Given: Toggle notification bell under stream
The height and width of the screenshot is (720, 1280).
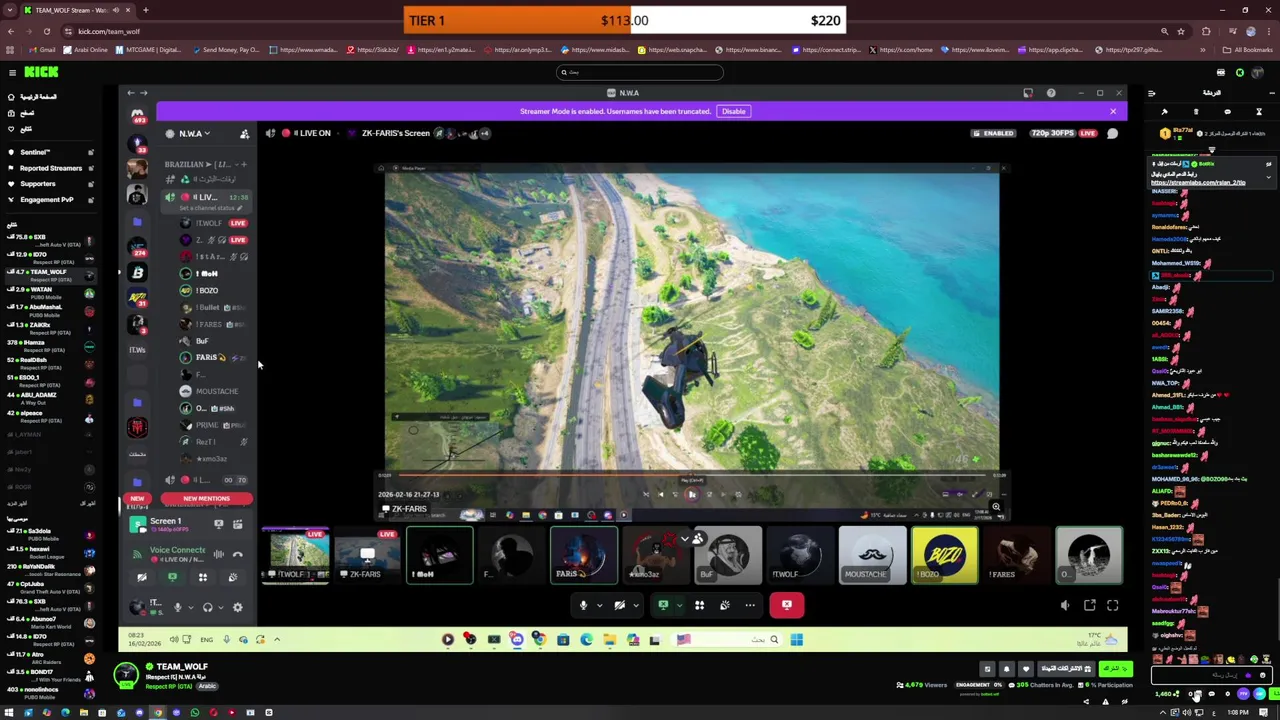Looking at the screenshot, I should [x=1006, y=669].
